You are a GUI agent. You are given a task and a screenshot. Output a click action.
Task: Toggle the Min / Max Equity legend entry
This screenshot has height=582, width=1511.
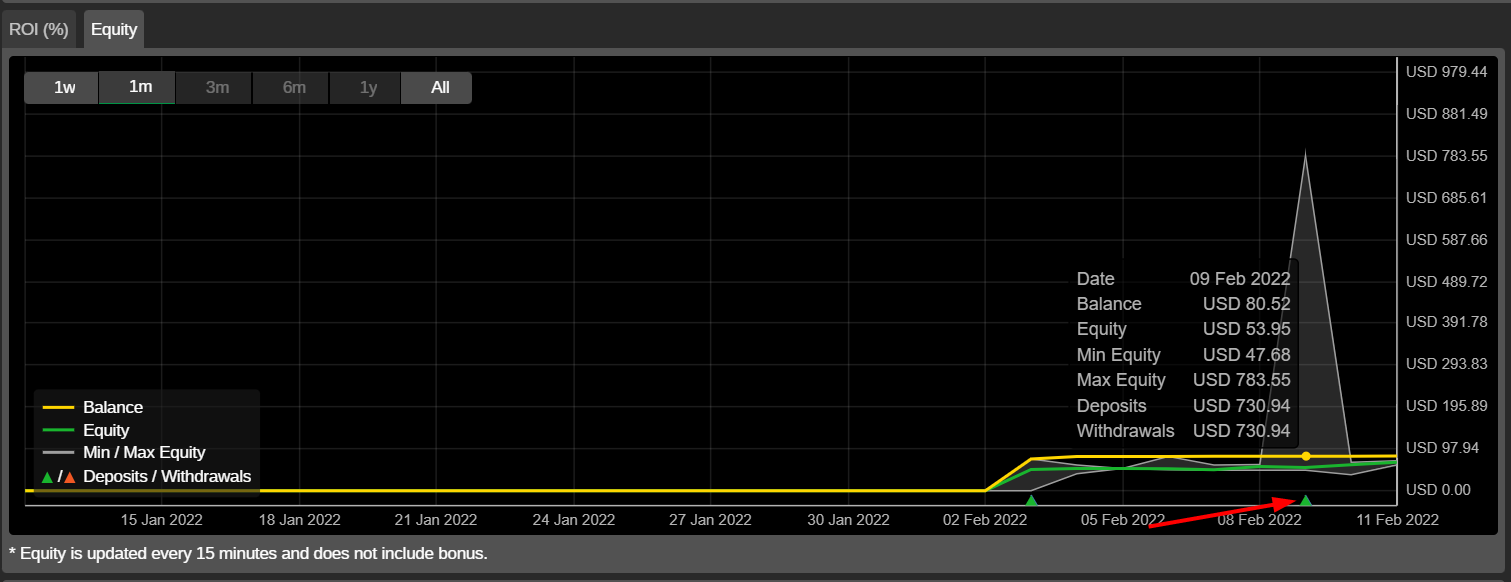(144, 453)
